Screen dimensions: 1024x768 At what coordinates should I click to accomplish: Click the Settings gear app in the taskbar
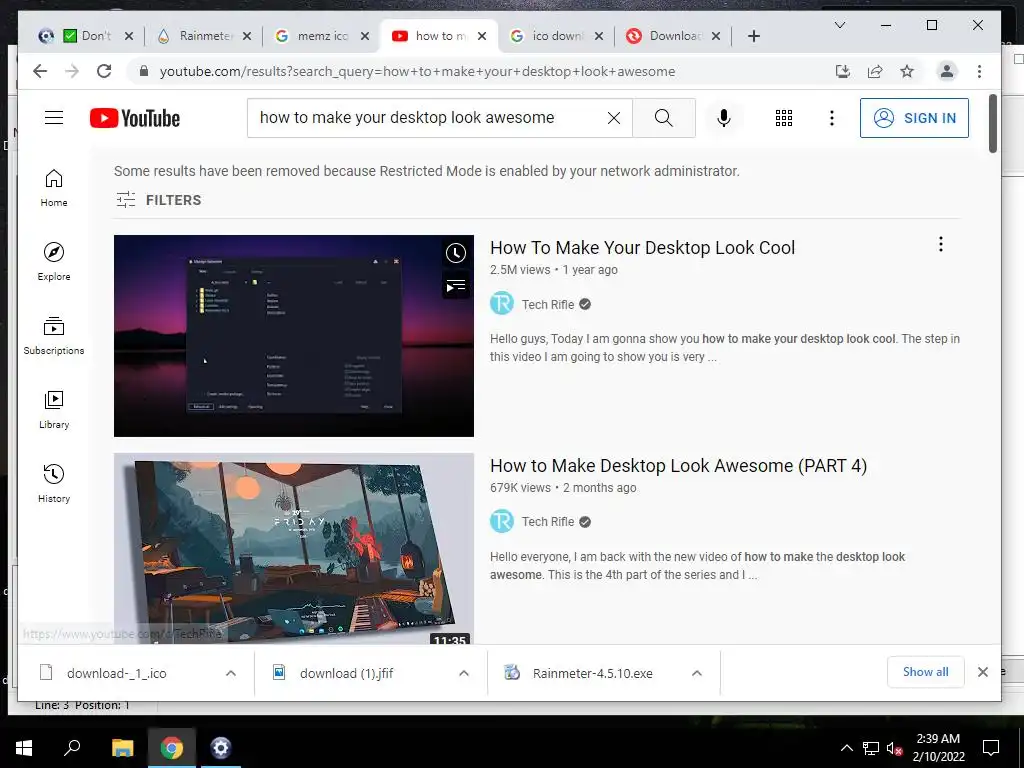[221, 748]
